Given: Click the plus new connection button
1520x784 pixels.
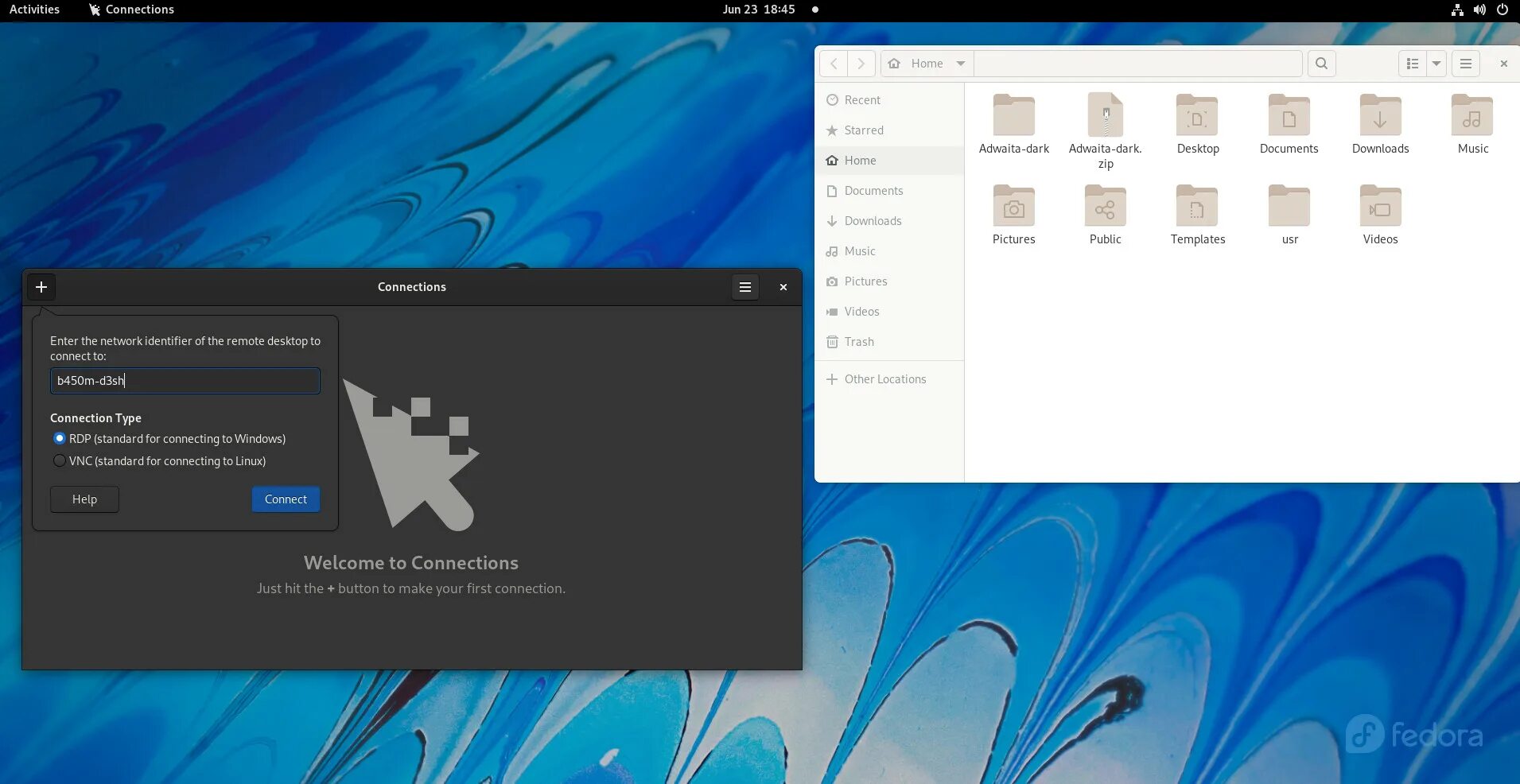Looking at the screenshot, I should click(x=41, y=287).
